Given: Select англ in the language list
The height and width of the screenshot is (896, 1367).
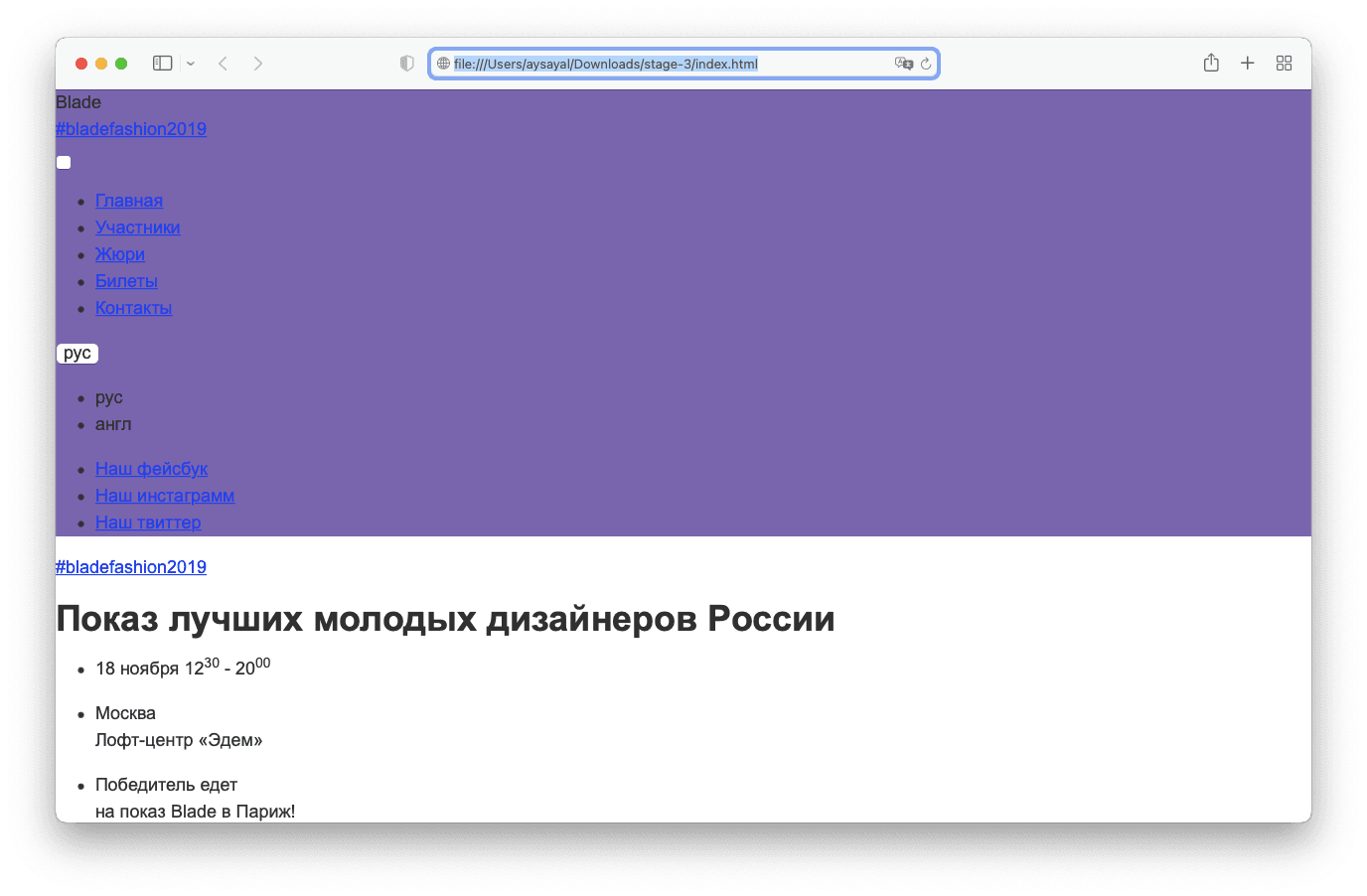Looking at the screenshot, I should pyautogui.click(x=113, y=424).
